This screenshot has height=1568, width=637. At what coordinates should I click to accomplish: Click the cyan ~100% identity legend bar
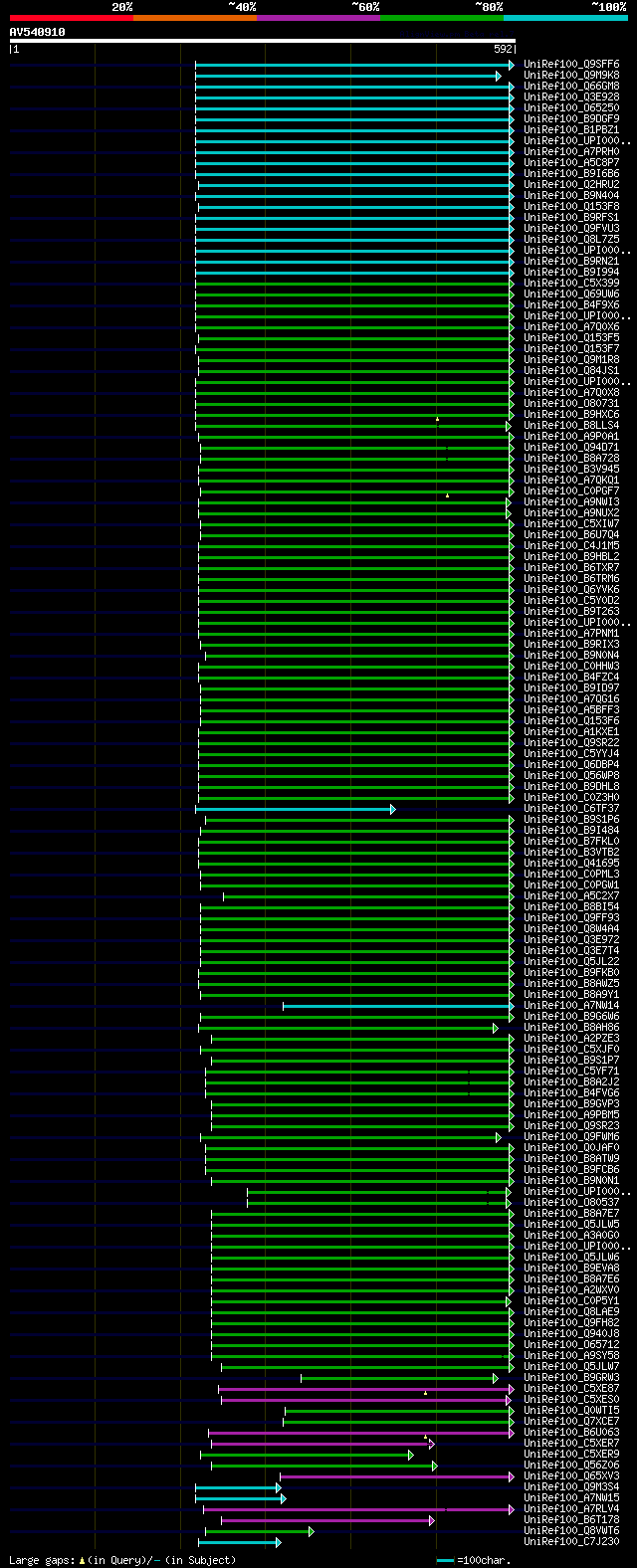pos(565,18)
